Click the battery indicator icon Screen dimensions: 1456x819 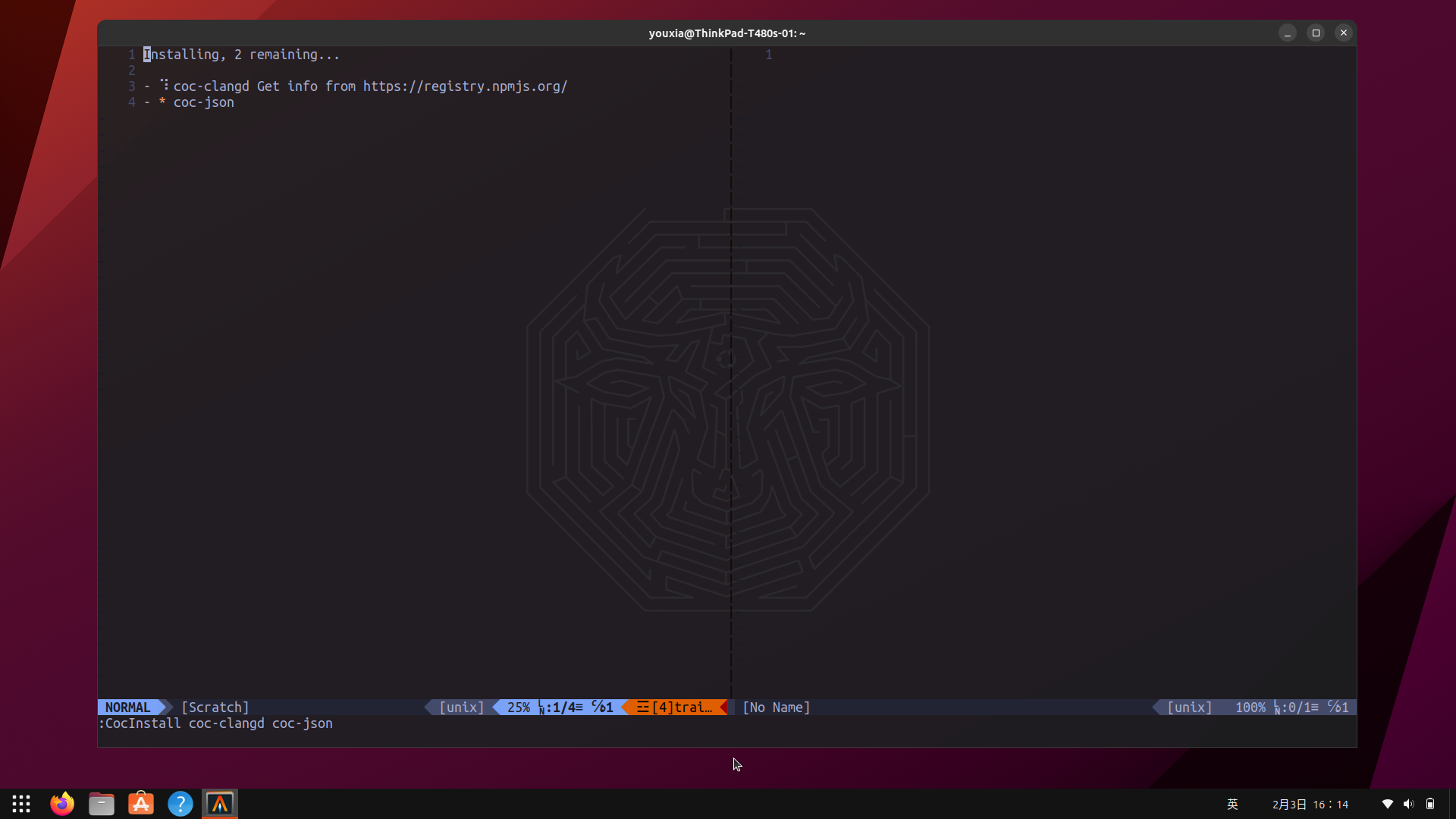pyautogui.click(x=1430, y=804)
